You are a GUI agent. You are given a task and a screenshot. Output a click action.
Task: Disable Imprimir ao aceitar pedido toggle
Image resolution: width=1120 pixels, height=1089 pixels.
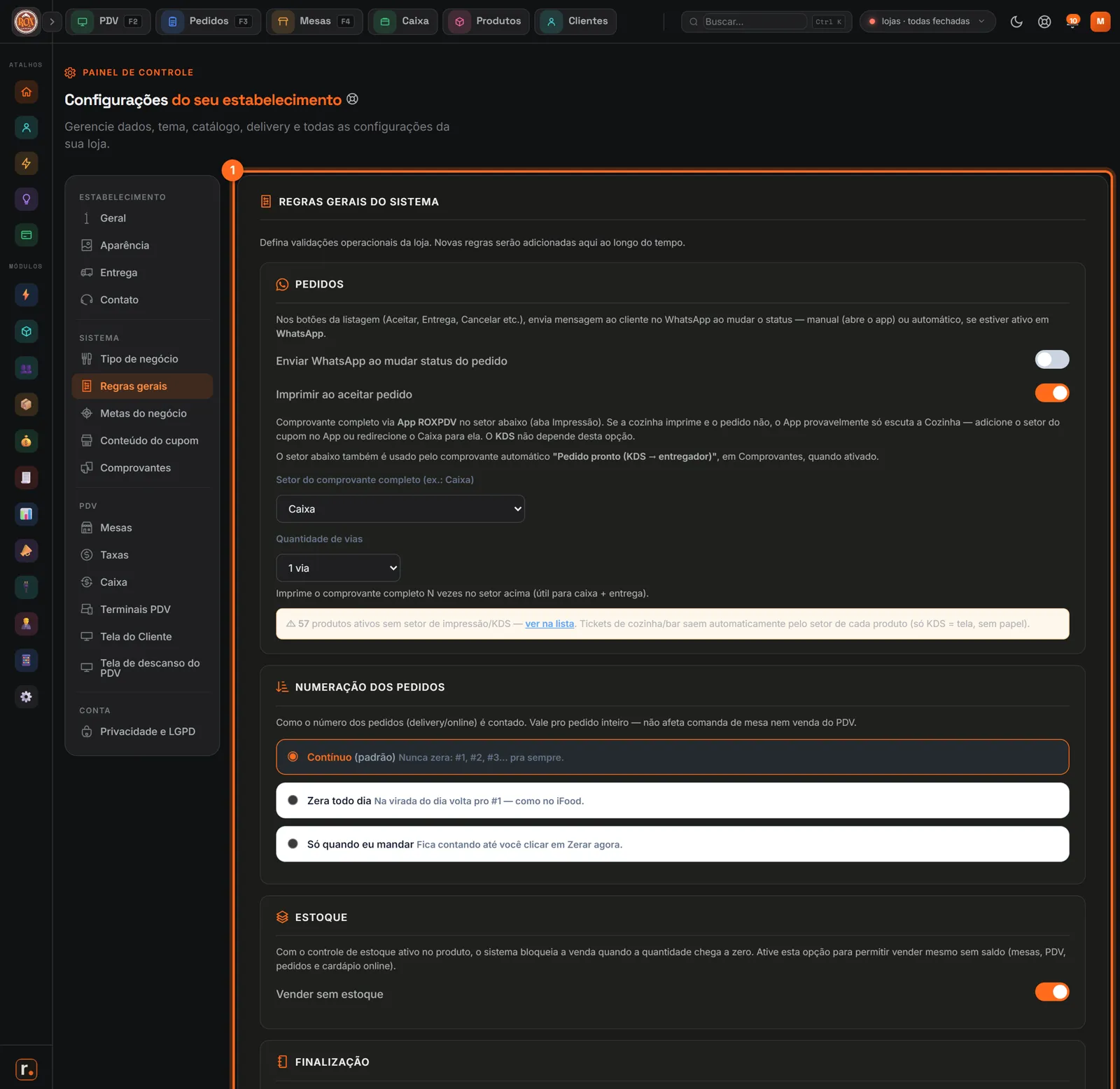tap(1052, 393)
